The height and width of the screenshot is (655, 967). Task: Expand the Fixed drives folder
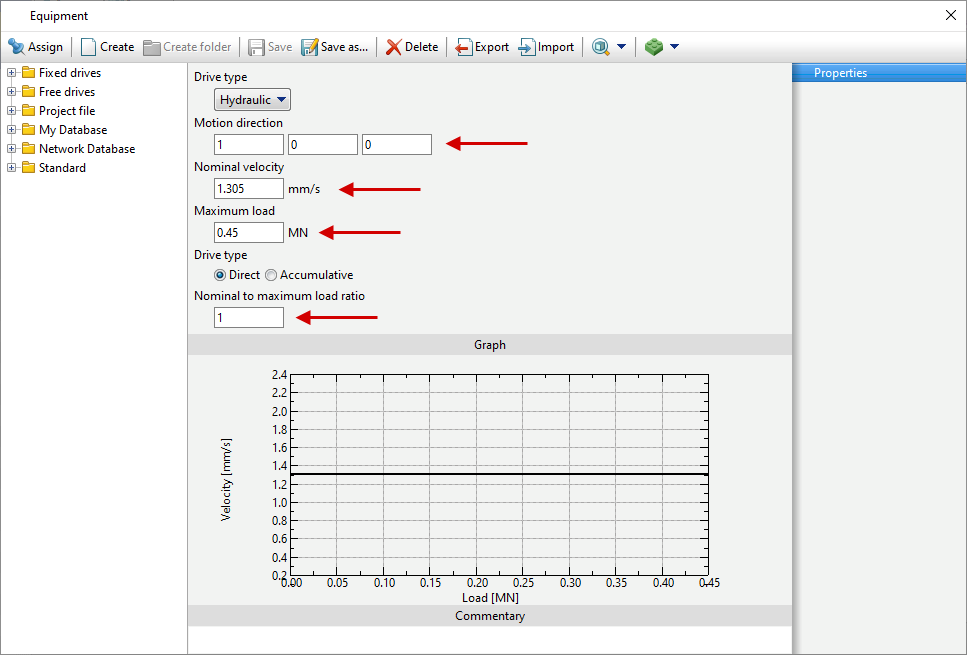[x=12, y=73]
